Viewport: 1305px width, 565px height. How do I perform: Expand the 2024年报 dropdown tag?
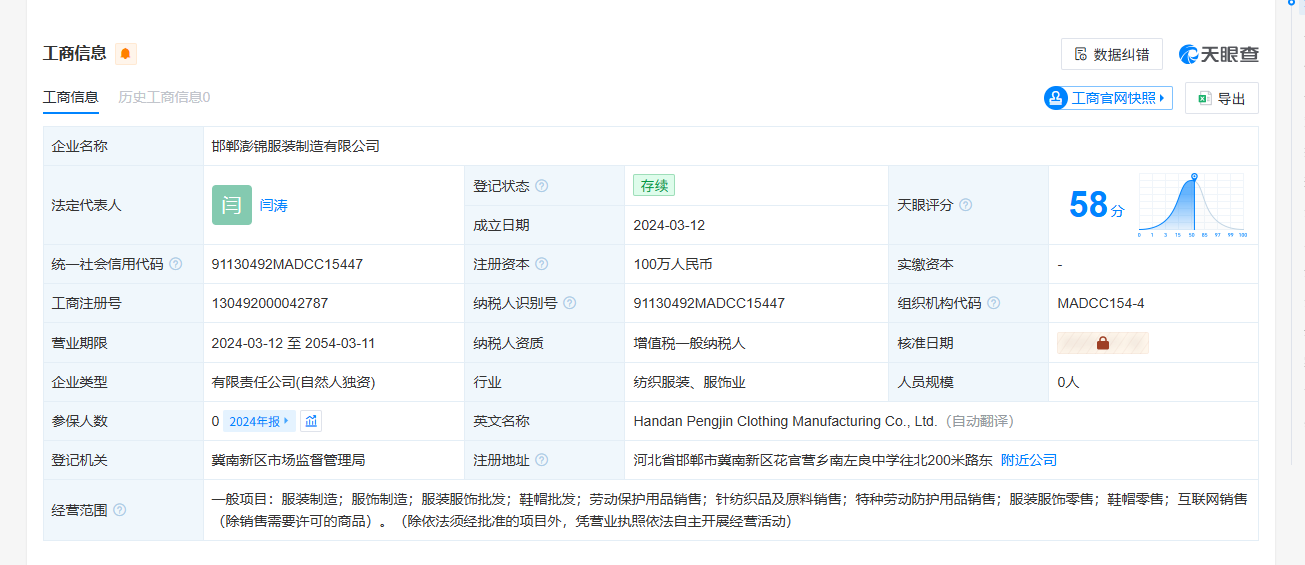(x=259, y=421)
